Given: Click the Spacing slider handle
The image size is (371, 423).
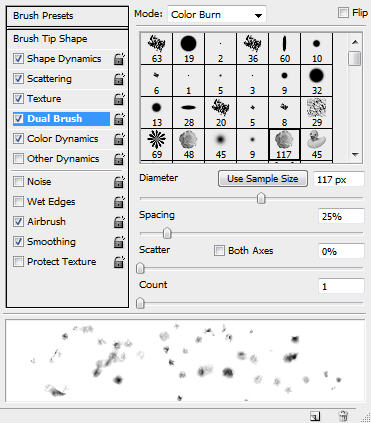Looking at the screenshot, I should tap(167, 233).
